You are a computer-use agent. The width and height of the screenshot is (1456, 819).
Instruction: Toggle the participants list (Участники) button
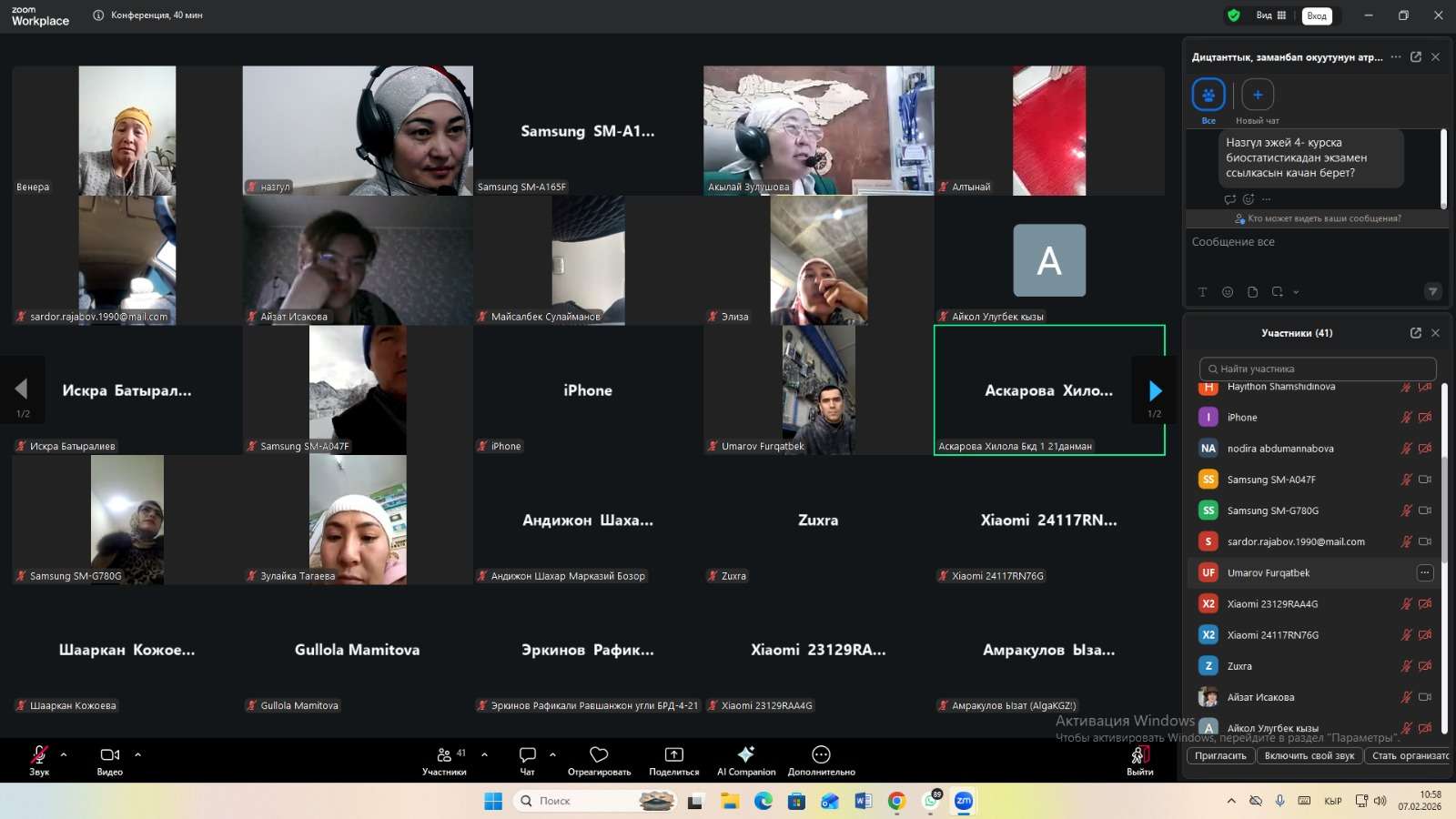(x=444, y=755)
